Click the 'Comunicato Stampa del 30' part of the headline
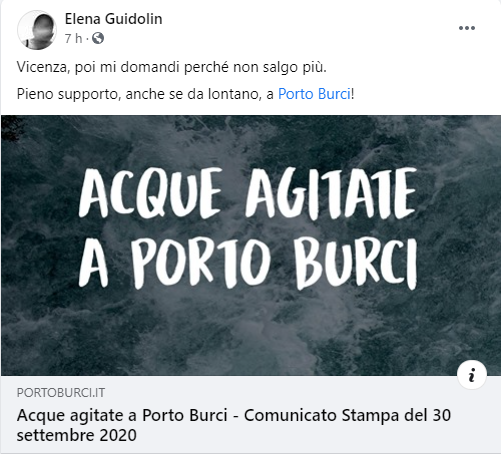The width and height of the screenshot is (501, 454). 347,415
